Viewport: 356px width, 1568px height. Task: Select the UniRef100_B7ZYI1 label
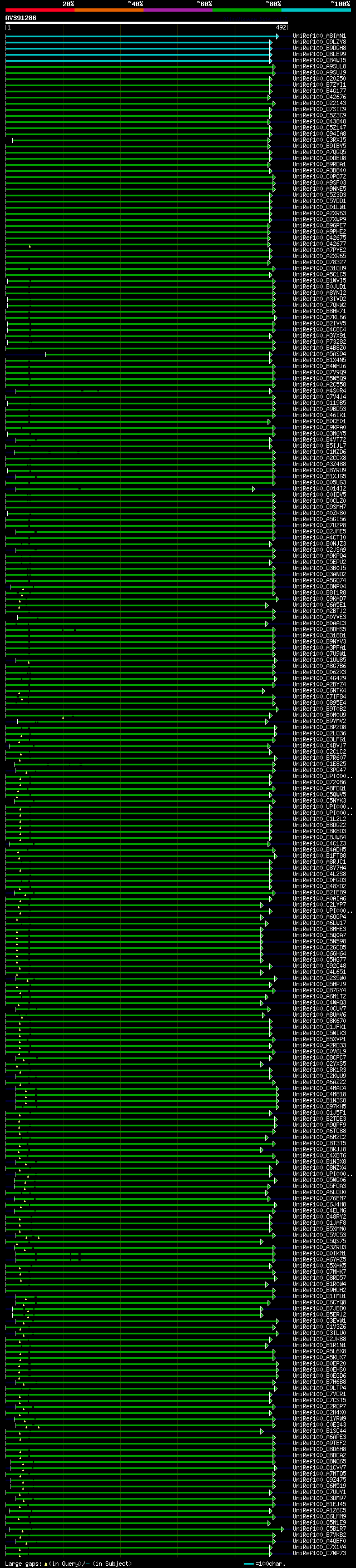pos(319,85)
